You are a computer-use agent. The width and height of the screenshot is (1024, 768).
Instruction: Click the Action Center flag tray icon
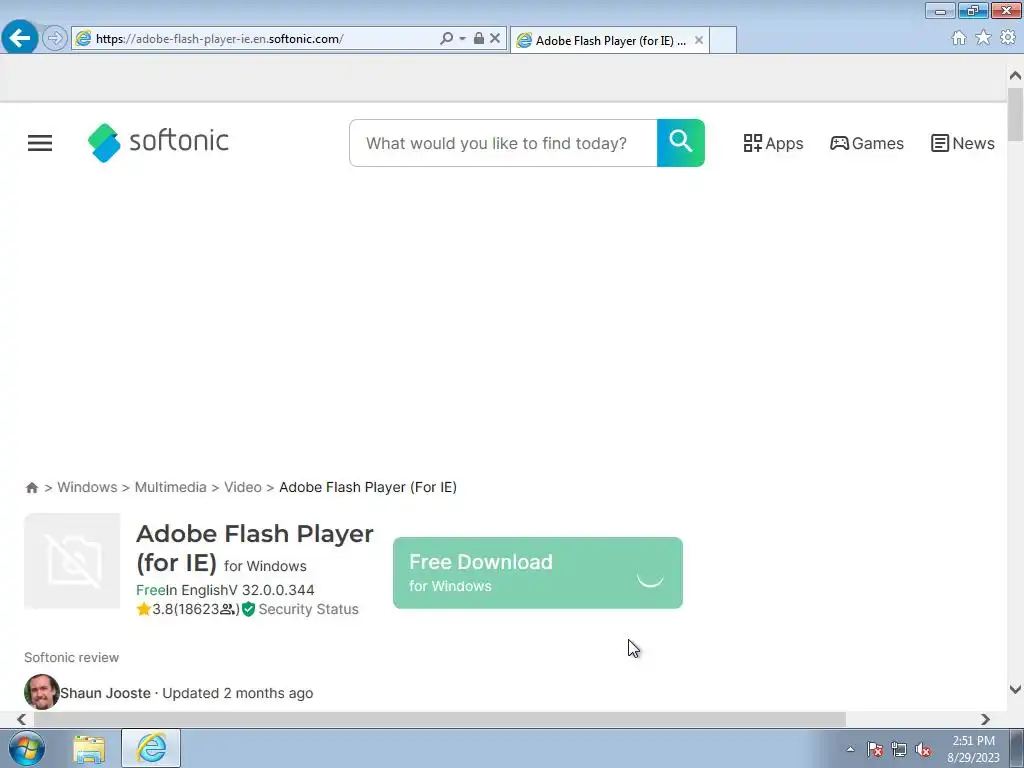[x=875, y=749]
